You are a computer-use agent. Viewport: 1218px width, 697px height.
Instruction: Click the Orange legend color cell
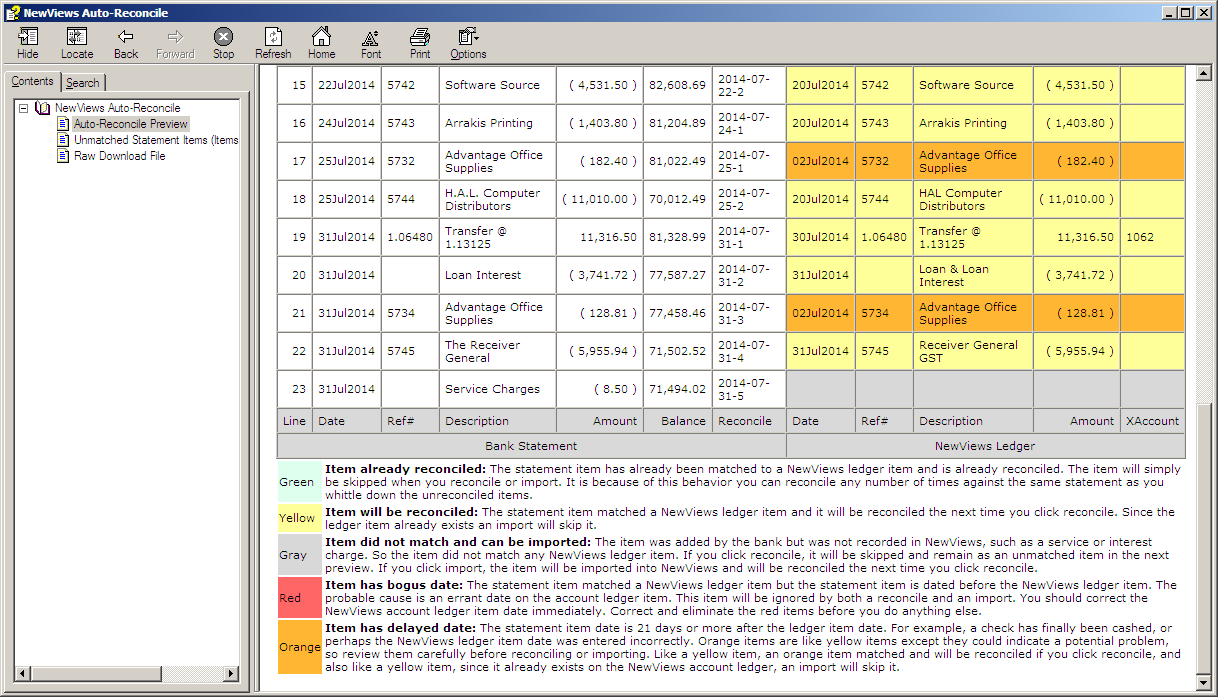coord(300,647)
